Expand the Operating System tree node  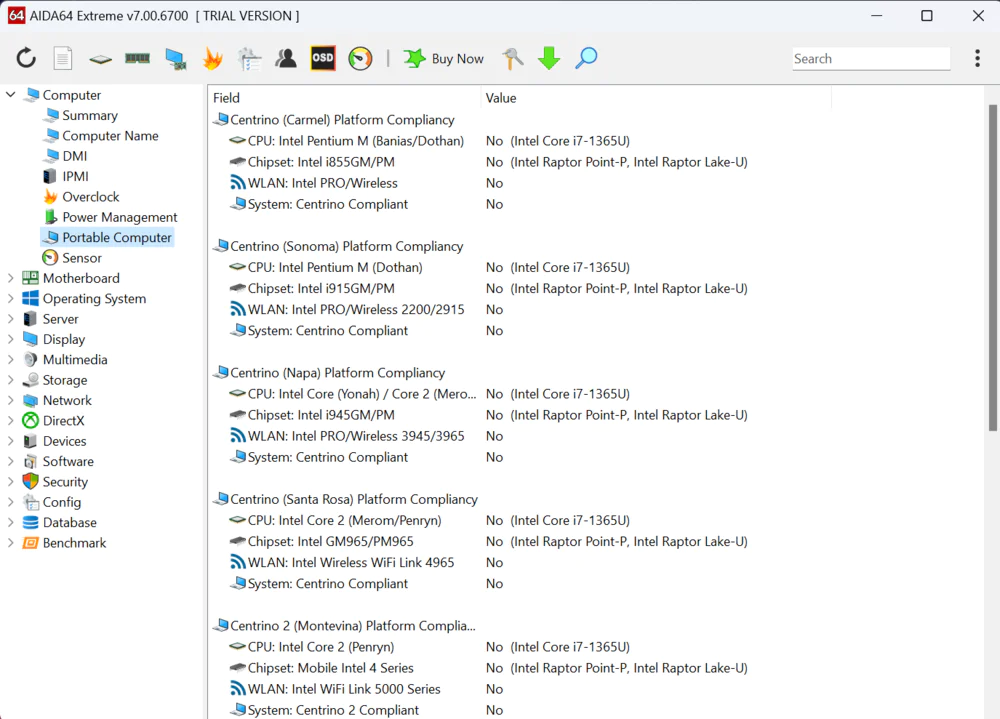click(10, 299)
